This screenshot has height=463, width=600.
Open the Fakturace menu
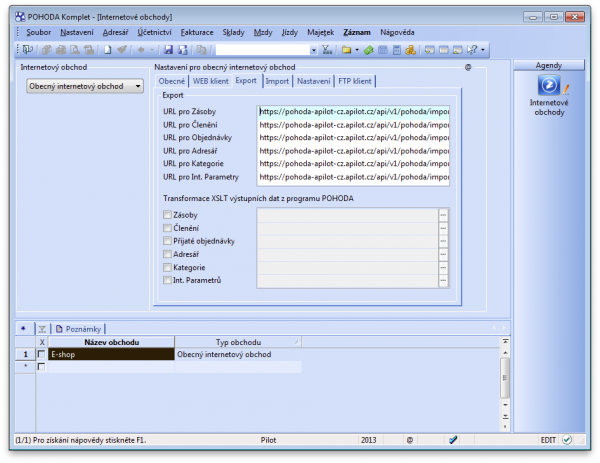(197, 32)
